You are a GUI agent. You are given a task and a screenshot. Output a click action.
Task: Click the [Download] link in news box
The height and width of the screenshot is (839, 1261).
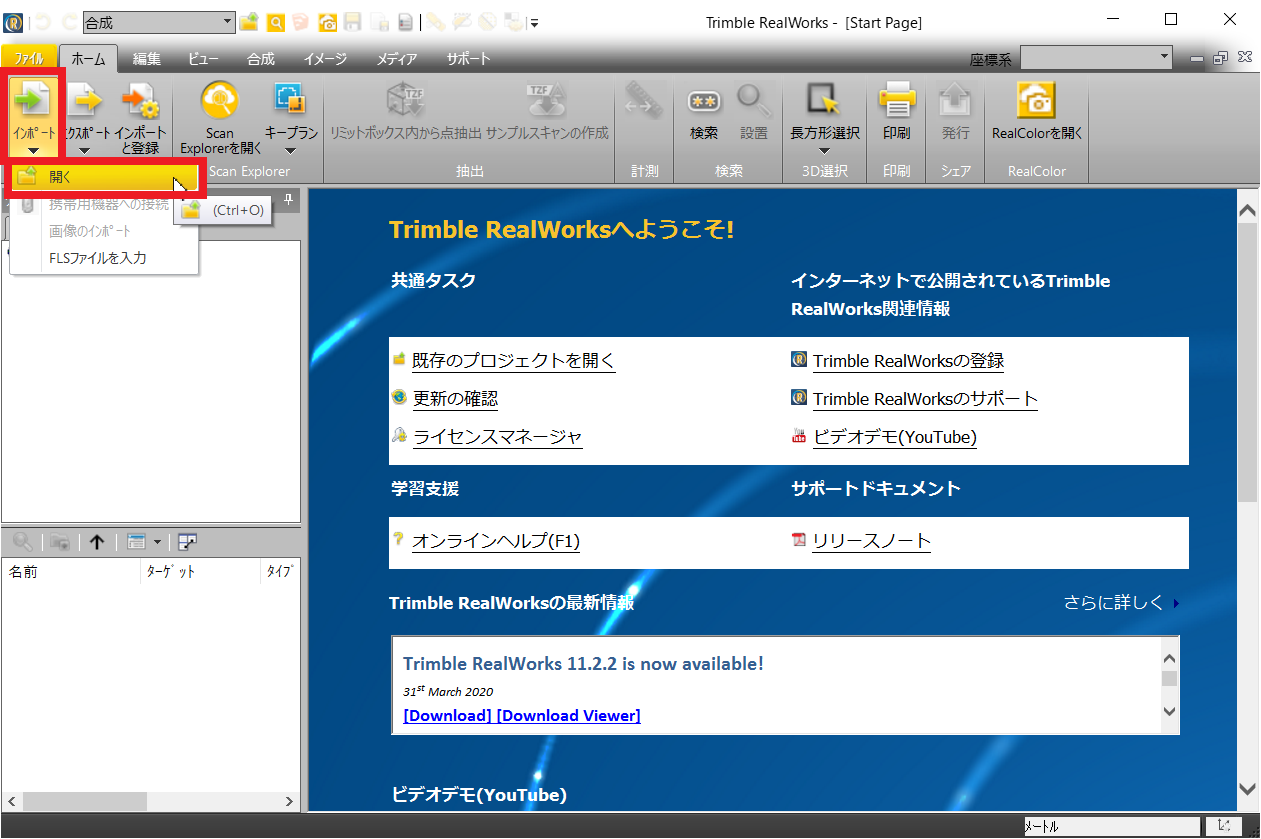pyautogui.click(x=447, y=716)
